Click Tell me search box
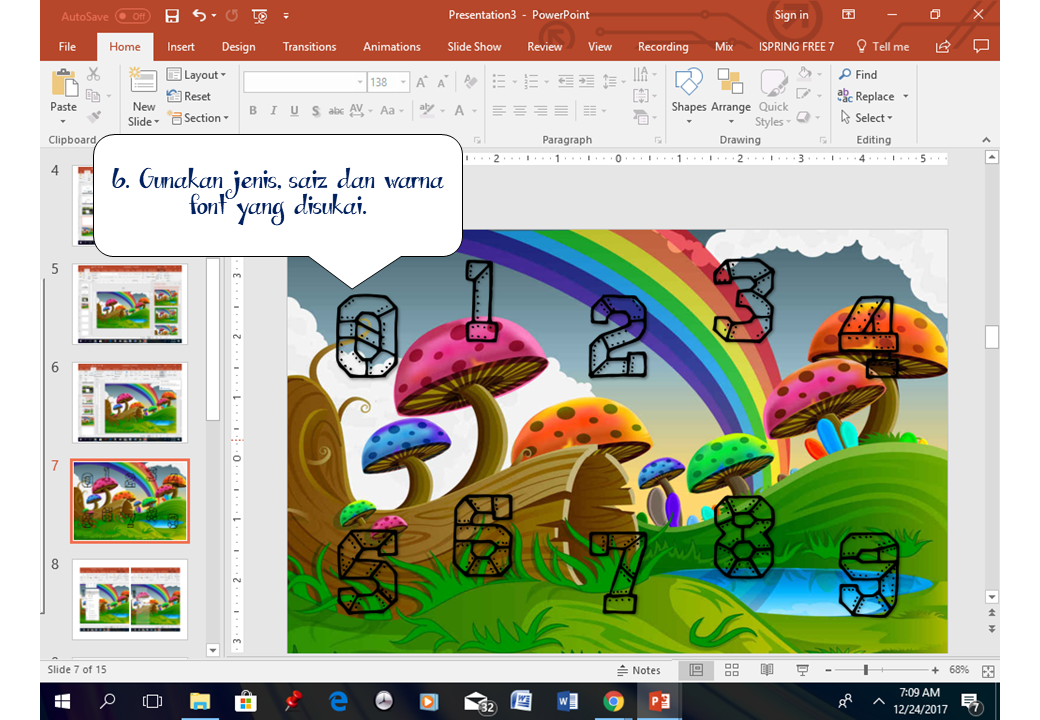 (x=883, y=46)
